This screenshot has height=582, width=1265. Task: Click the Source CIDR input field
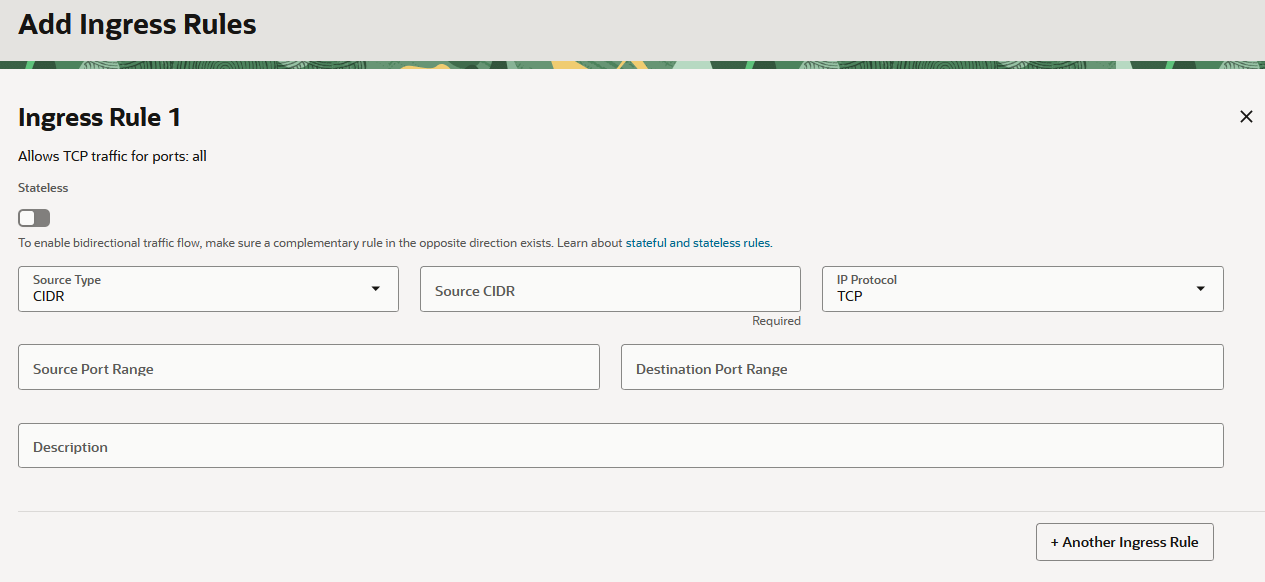[x=610, y=289]
